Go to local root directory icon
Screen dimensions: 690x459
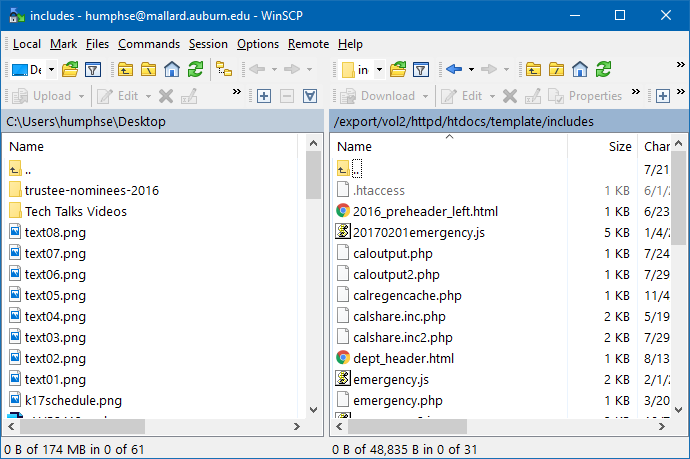(148, 70)
